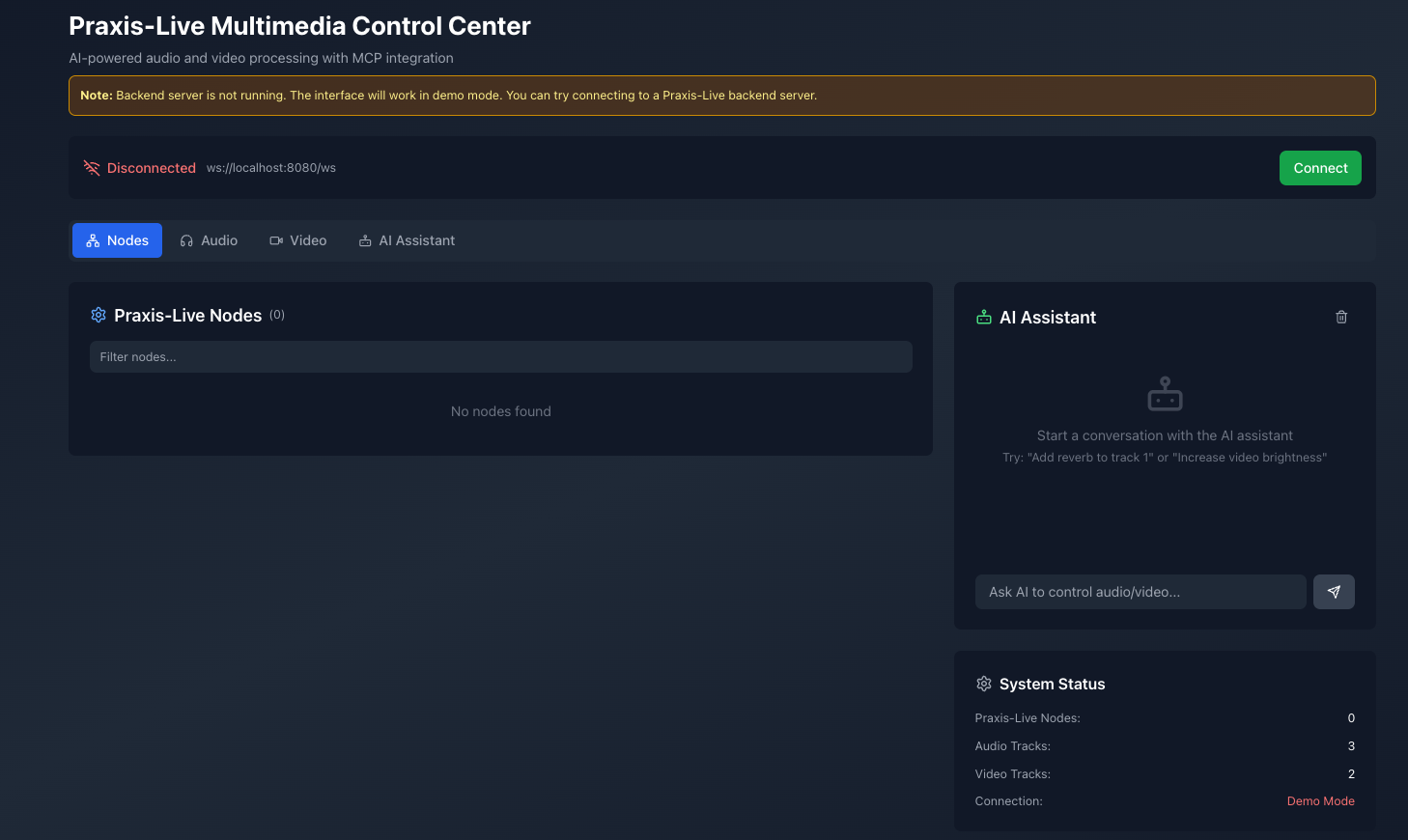Focus the Filter nodes search field
Screen dimensions: 1408x840
click(x=500, y=357)
